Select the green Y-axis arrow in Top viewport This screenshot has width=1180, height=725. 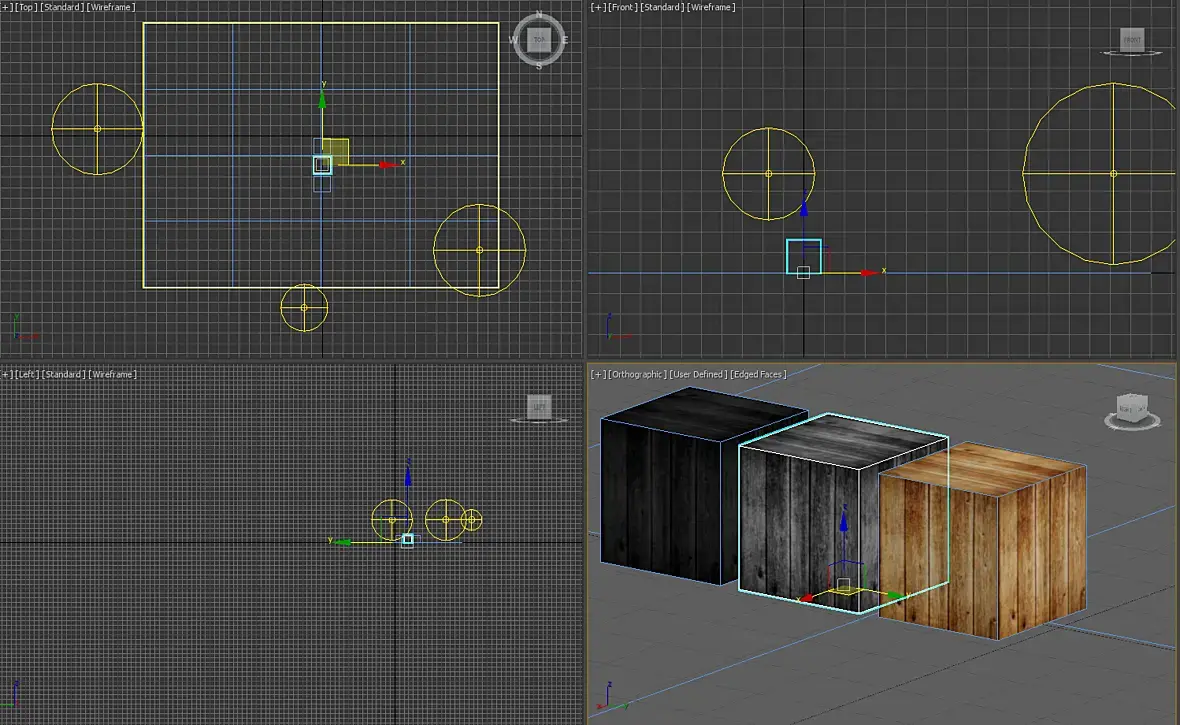322,100
